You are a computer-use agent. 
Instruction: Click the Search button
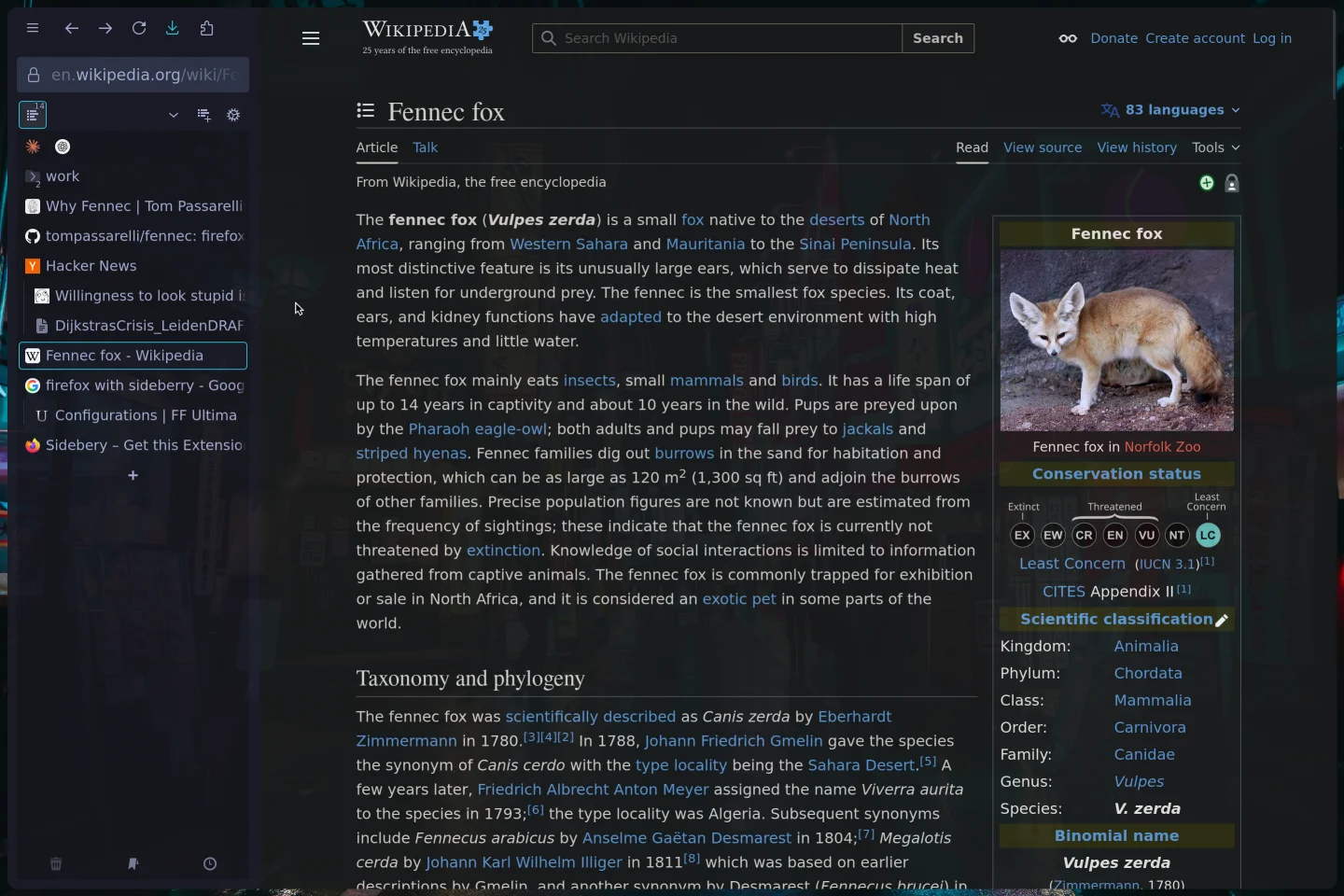(938, 38)
